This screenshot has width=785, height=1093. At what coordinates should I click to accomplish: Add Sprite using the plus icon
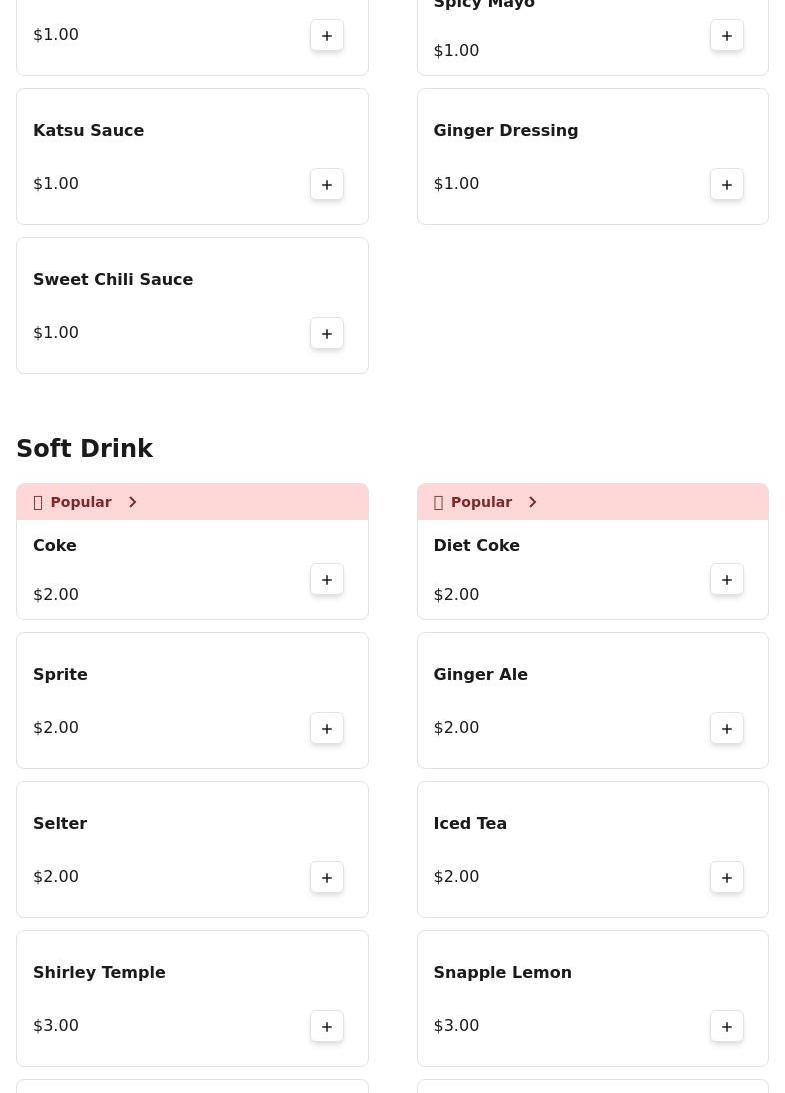327,728
